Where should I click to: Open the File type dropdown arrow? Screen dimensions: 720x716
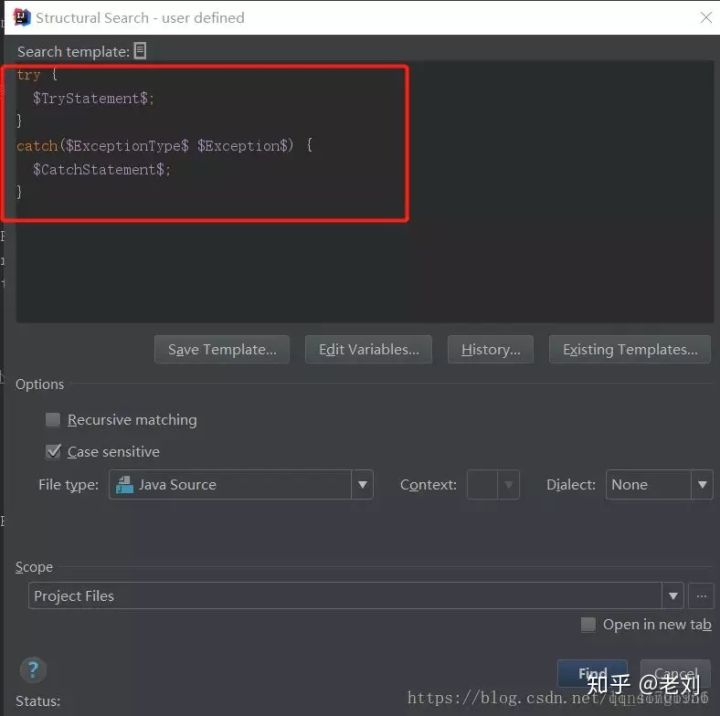coord(362,485)
